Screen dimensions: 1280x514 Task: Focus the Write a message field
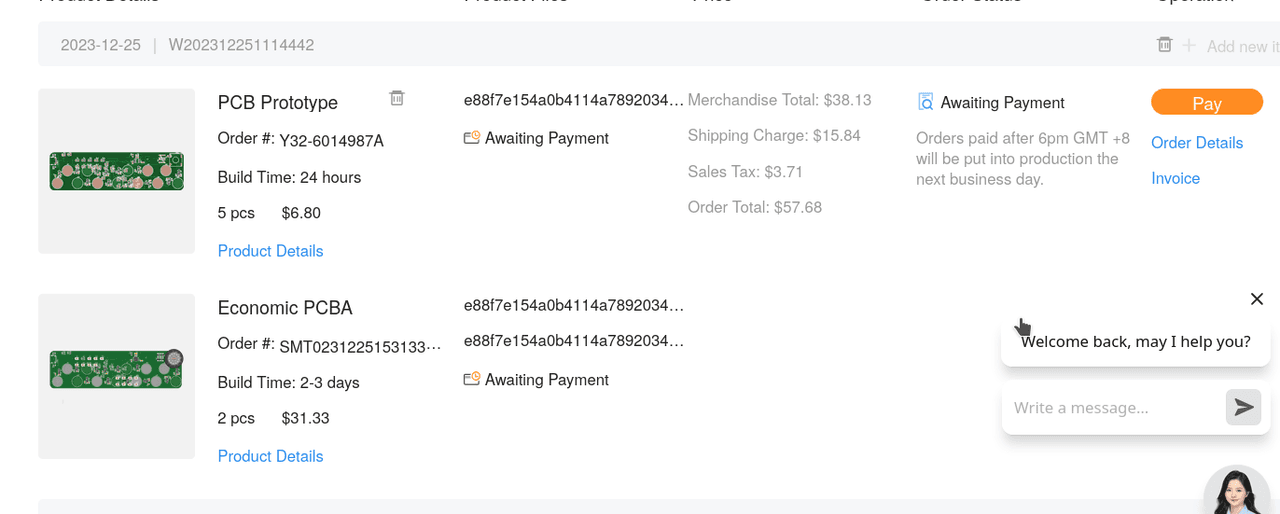[1110, 408]
